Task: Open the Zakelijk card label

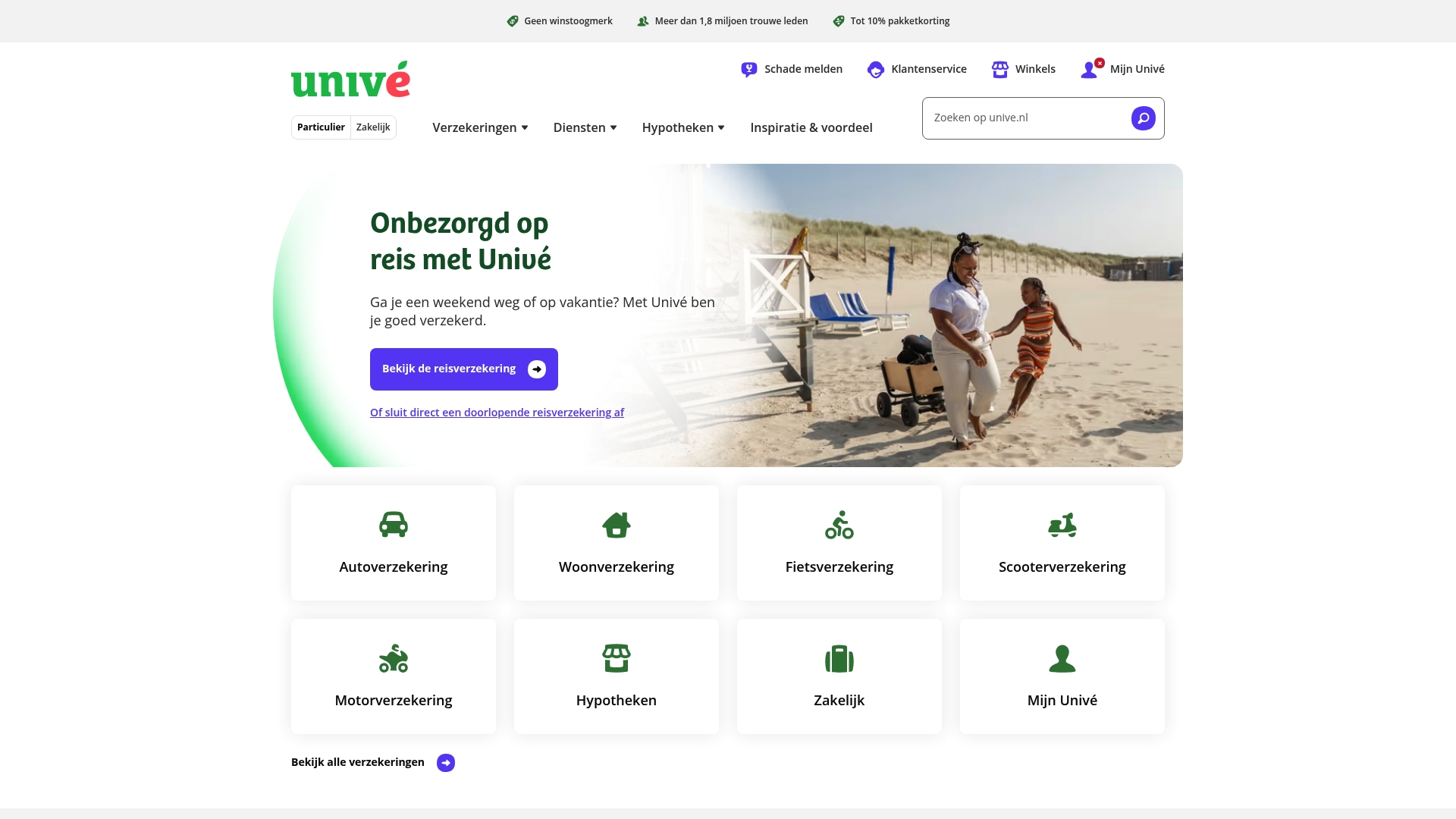Action: 839,701
